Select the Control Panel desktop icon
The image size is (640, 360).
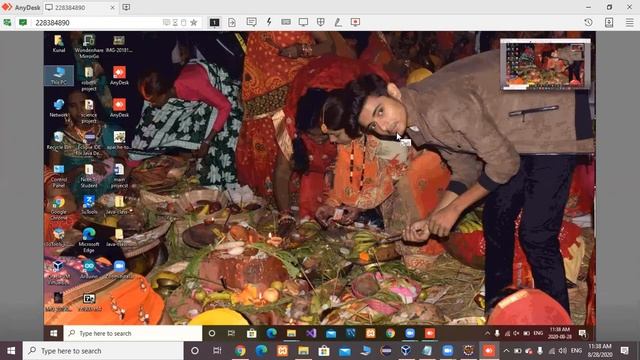[x=59, y=176]
